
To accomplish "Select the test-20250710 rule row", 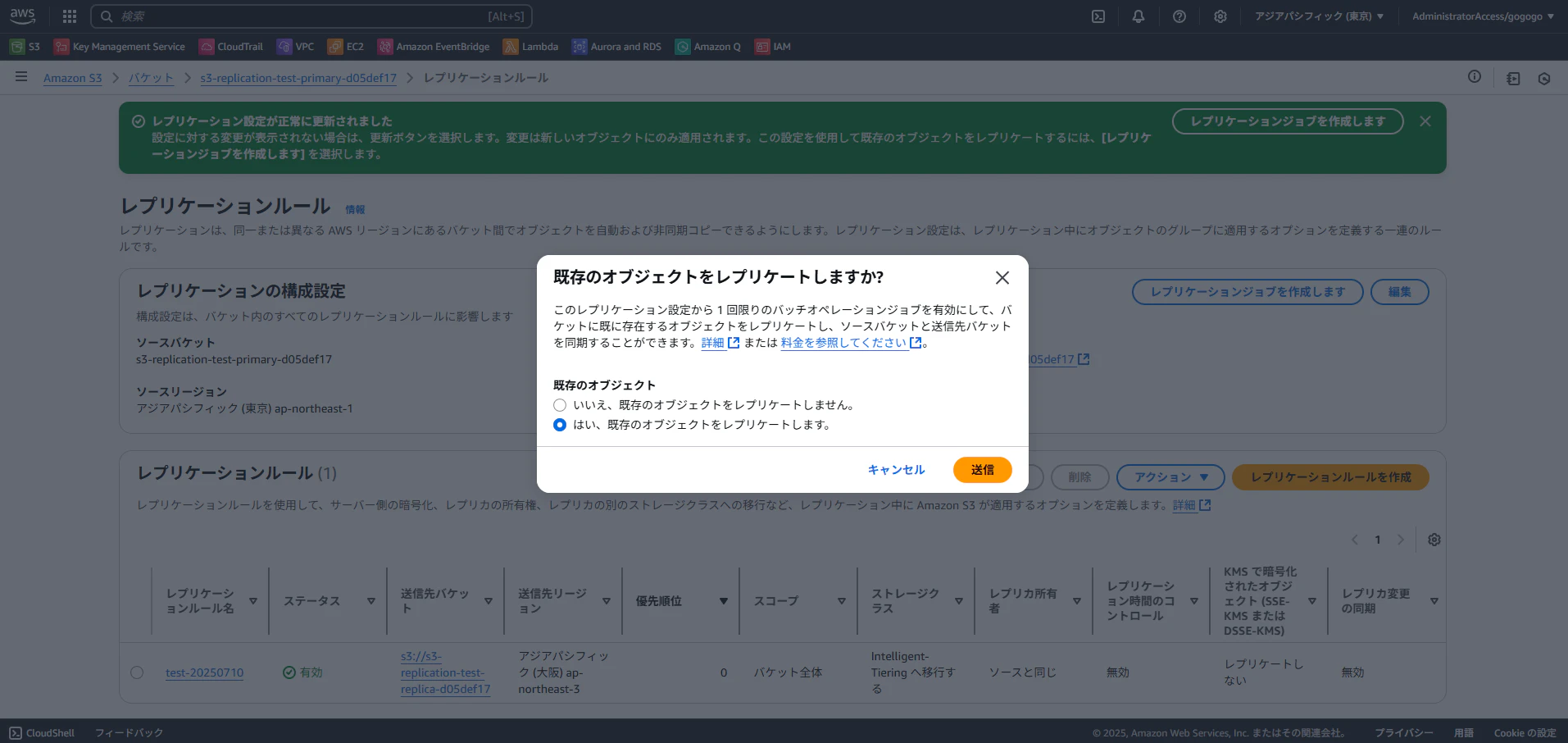I will (x=137, y=672).
